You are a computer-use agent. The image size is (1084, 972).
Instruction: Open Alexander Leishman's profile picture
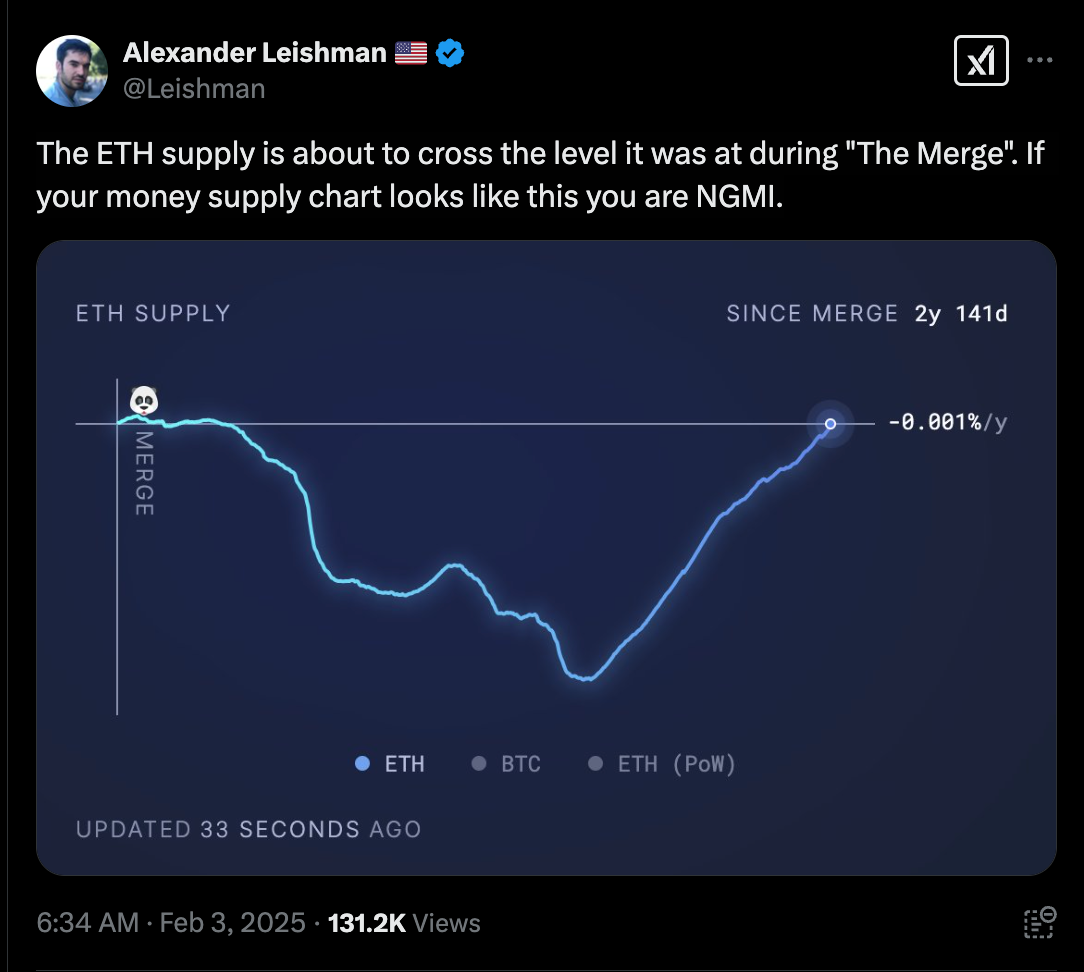point(72,71)
